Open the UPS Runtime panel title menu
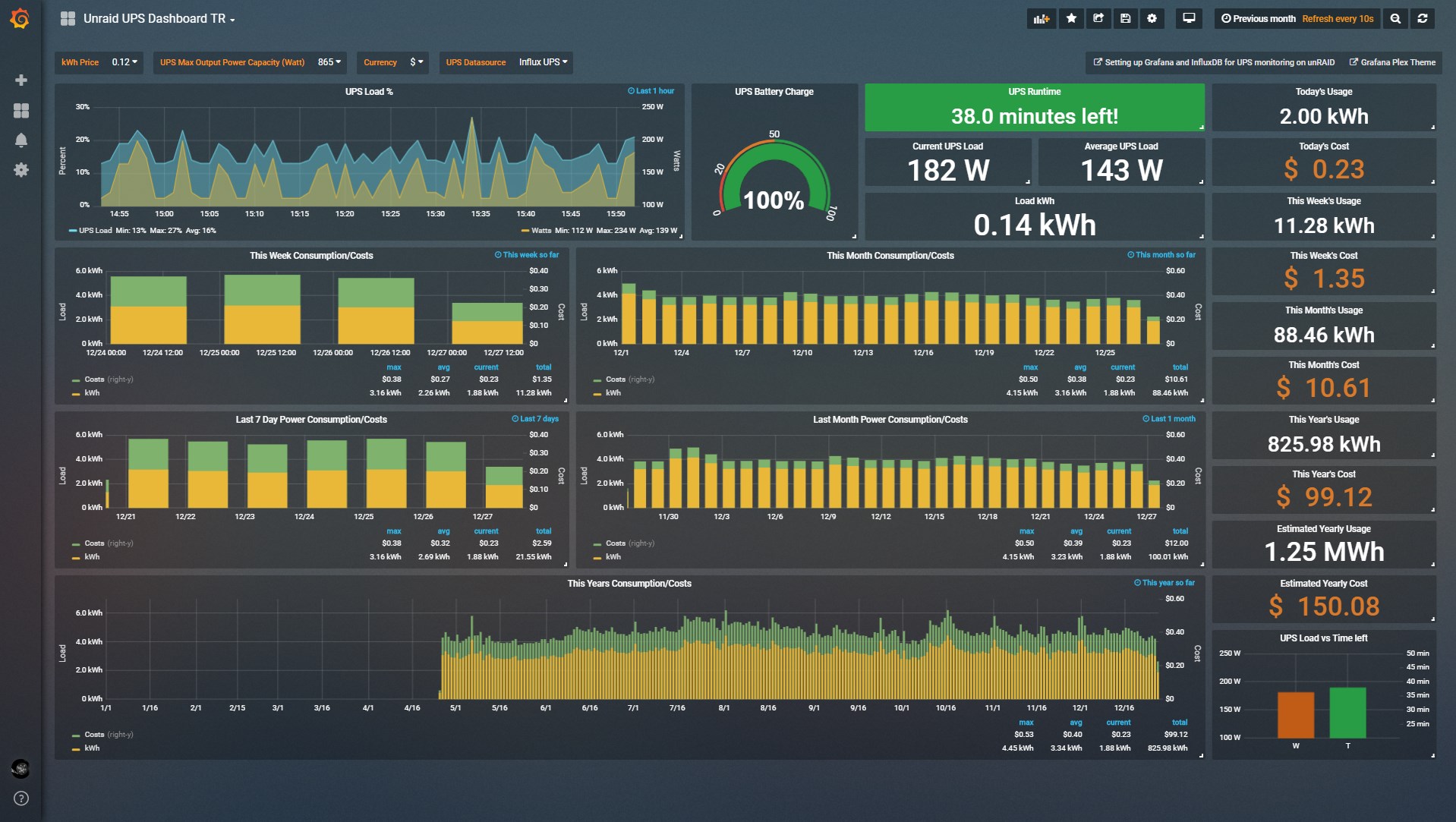 (x=1034, y=92)
